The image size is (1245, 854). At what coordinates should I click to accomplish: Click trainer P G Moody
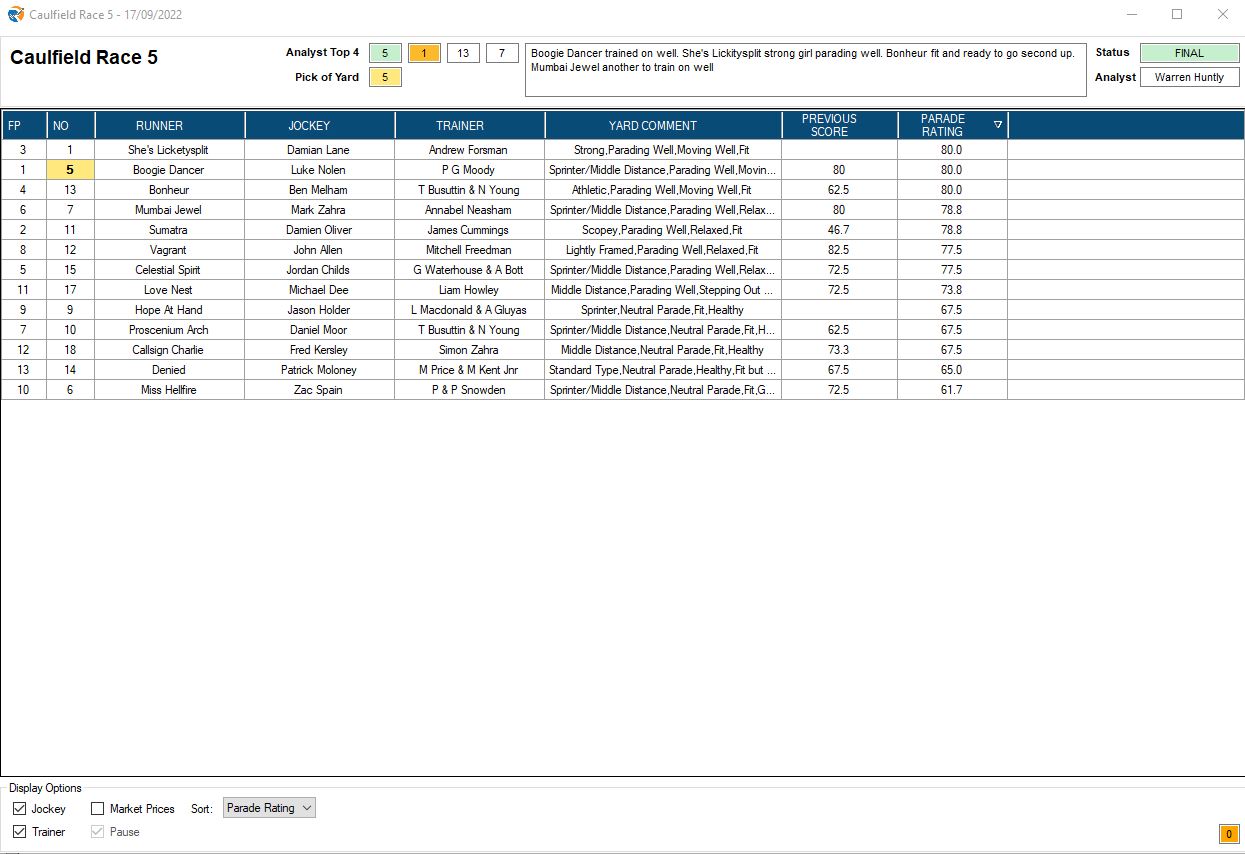469,170
